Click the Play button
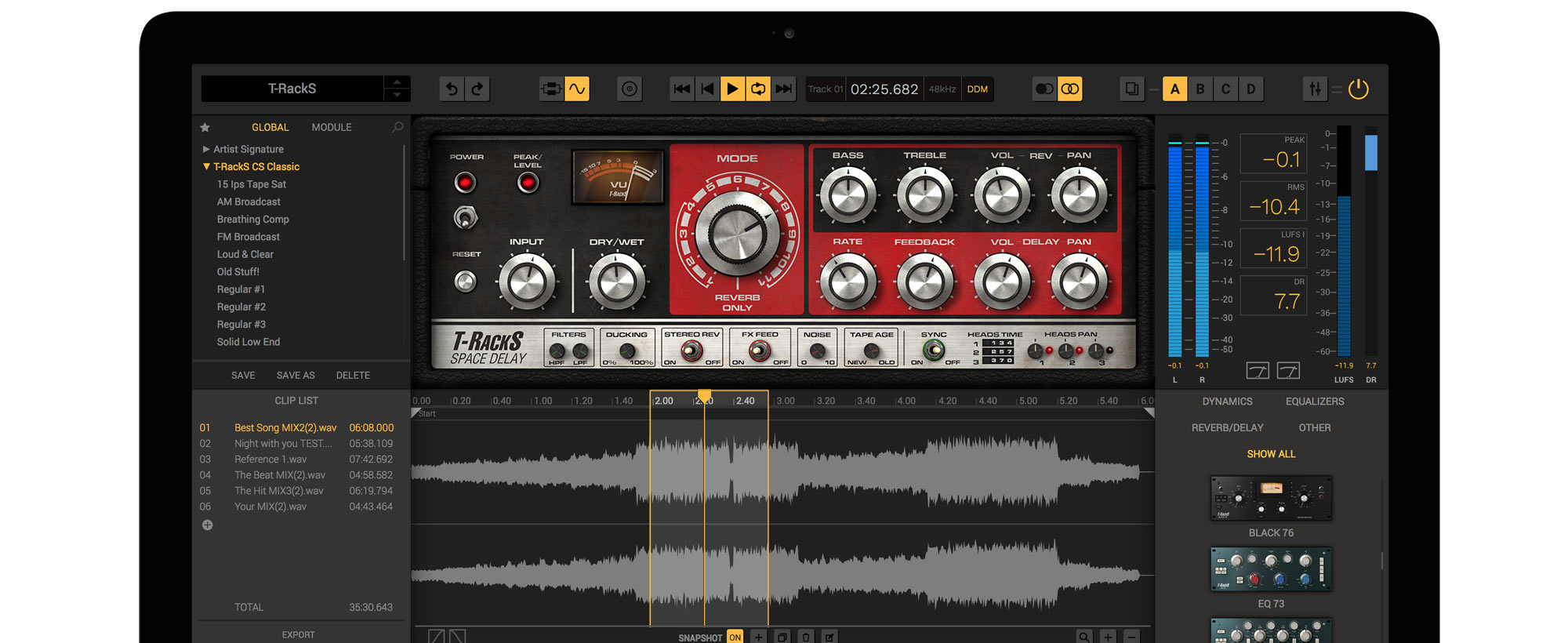Image resolution: width=1568 pixels, height=643 pixels. [732, 89]
